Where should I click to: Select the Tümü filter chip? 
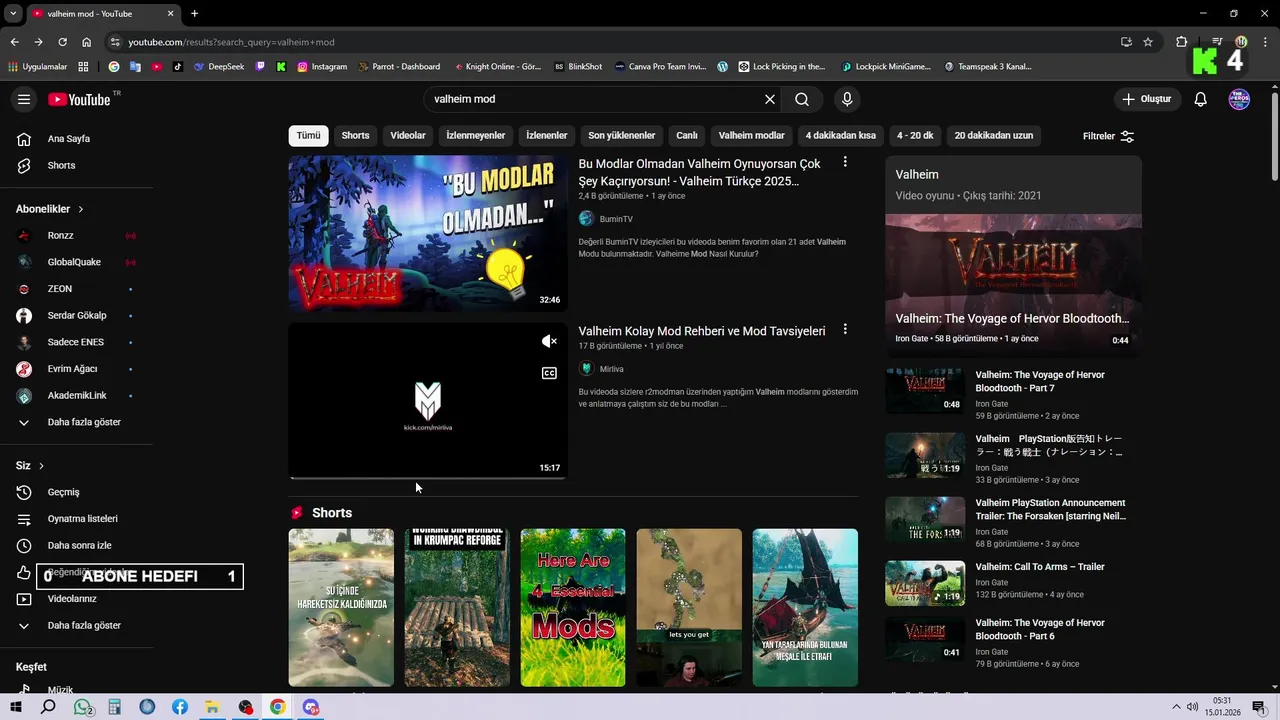[x=309, y=136]
